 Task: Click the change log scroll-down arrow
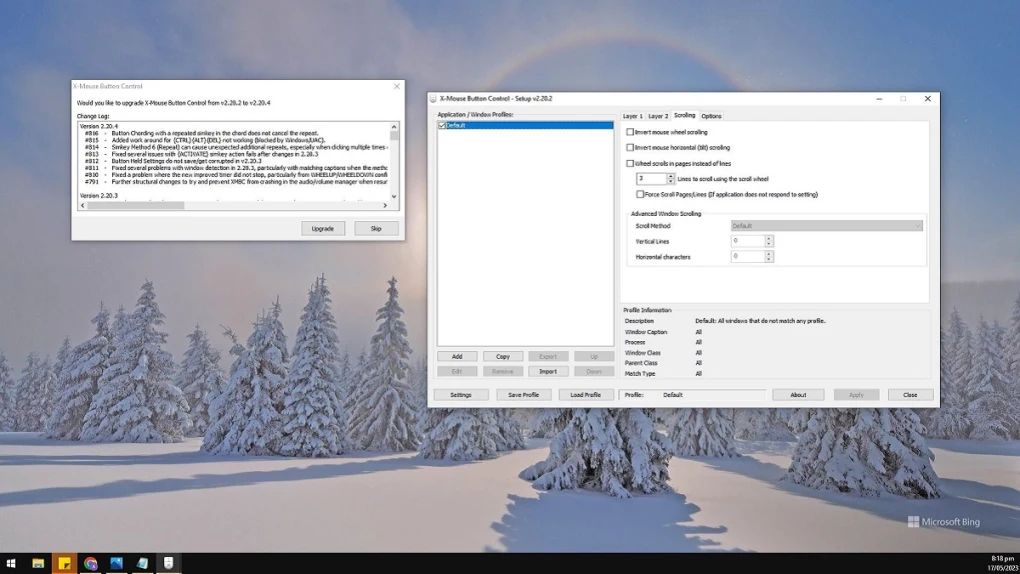click(394, 197)
